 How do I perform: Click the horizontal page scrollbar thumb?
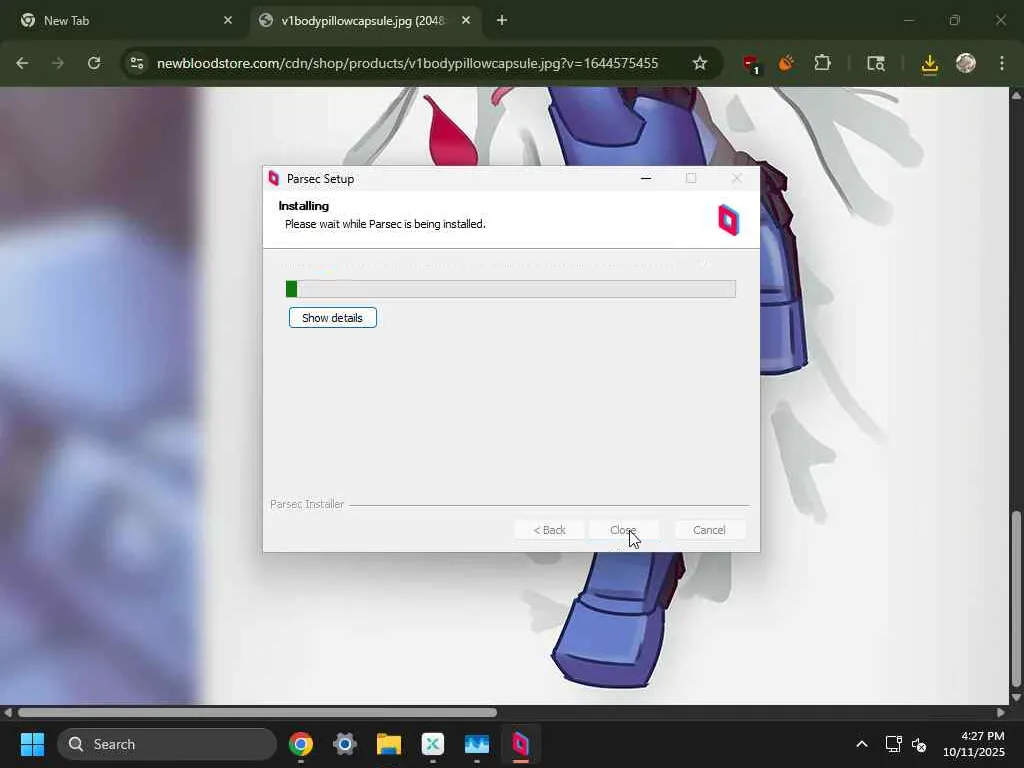[x=257, y=712]
